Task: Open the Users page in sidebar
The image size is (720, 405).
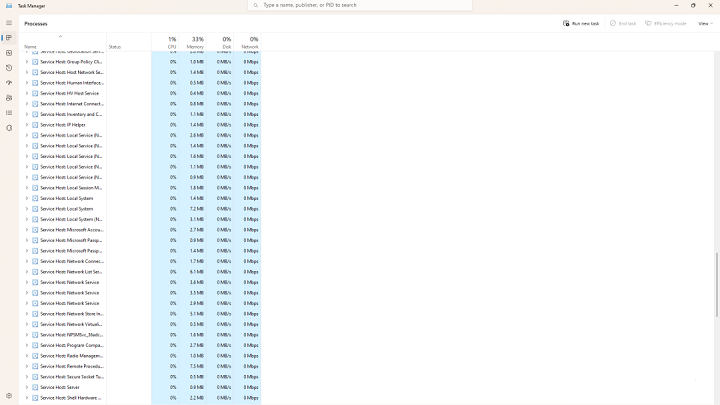Action: pyautogui.click(x=9, y=98)
